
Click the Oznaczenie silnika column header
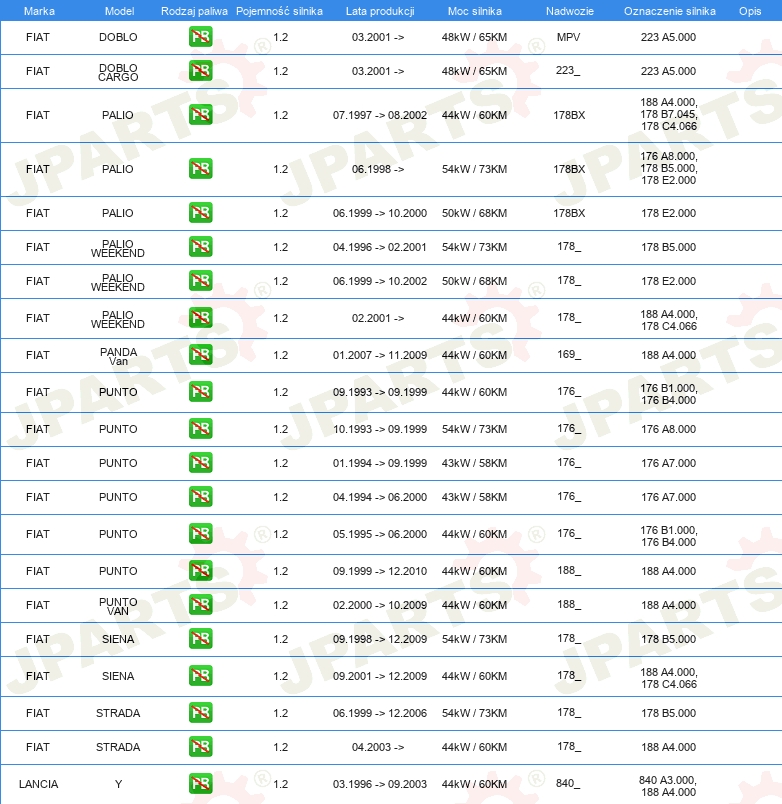point(670,11)
